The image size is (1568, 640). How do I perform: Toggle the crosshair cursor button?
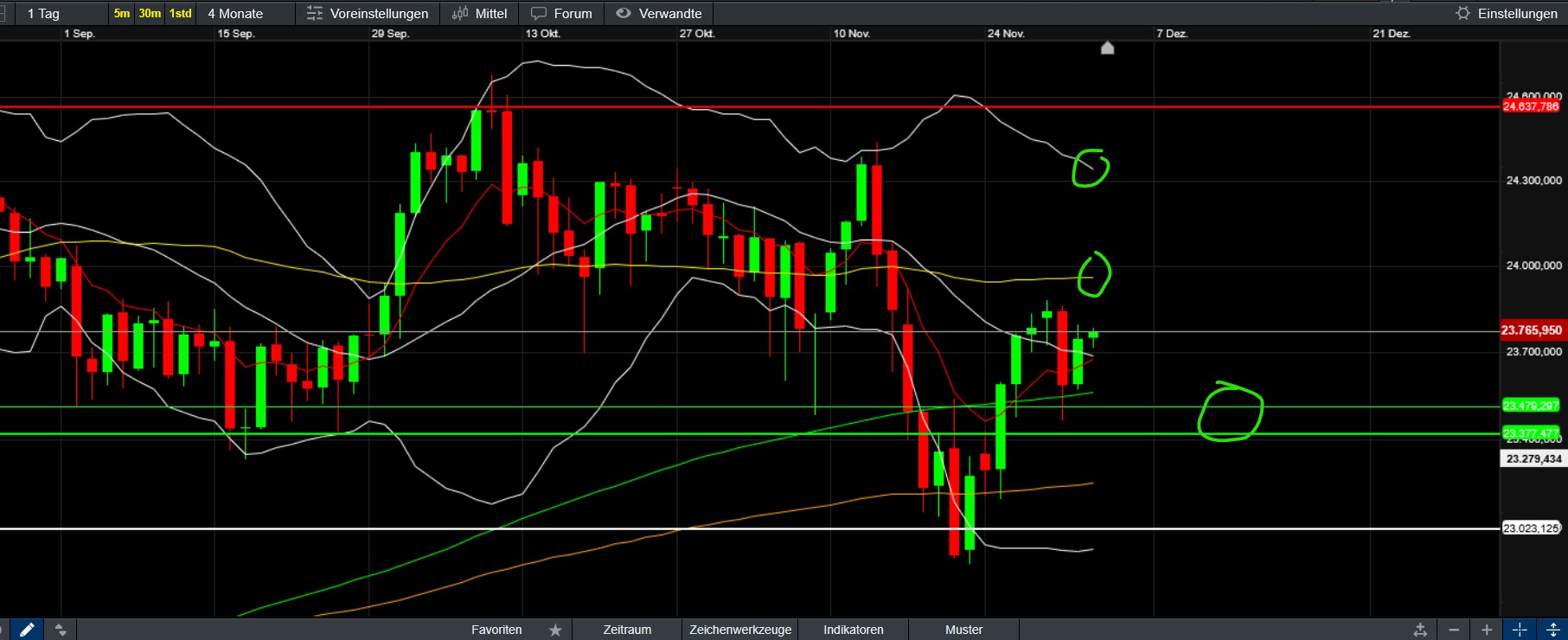pos(1520,630)
